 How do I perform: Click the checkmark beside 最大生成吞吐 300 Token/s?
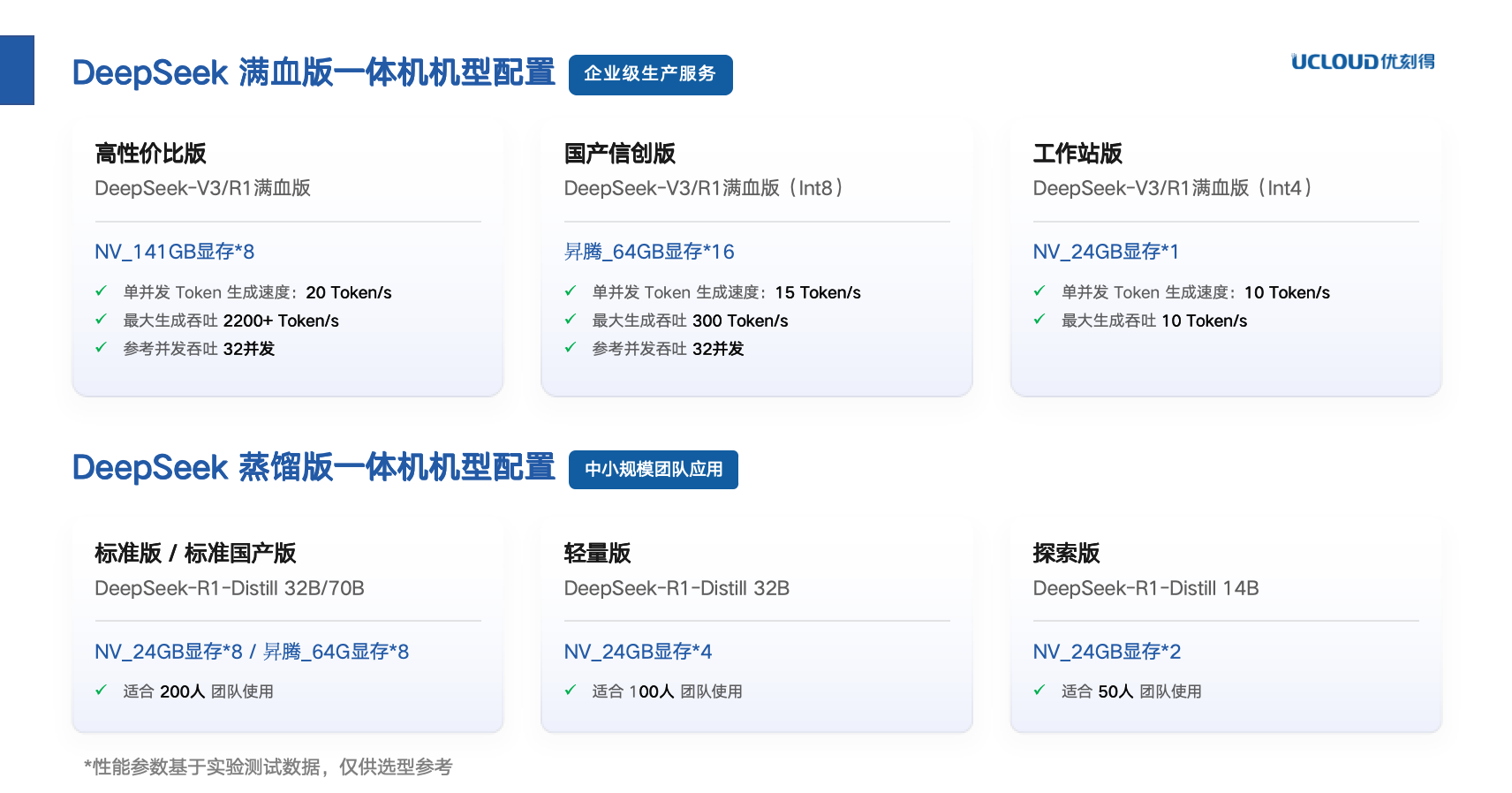[x=571, y=319]
